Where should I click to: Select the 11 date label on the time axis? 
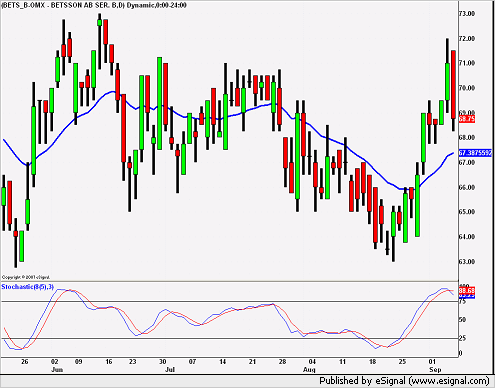click(x=342, y=362)
